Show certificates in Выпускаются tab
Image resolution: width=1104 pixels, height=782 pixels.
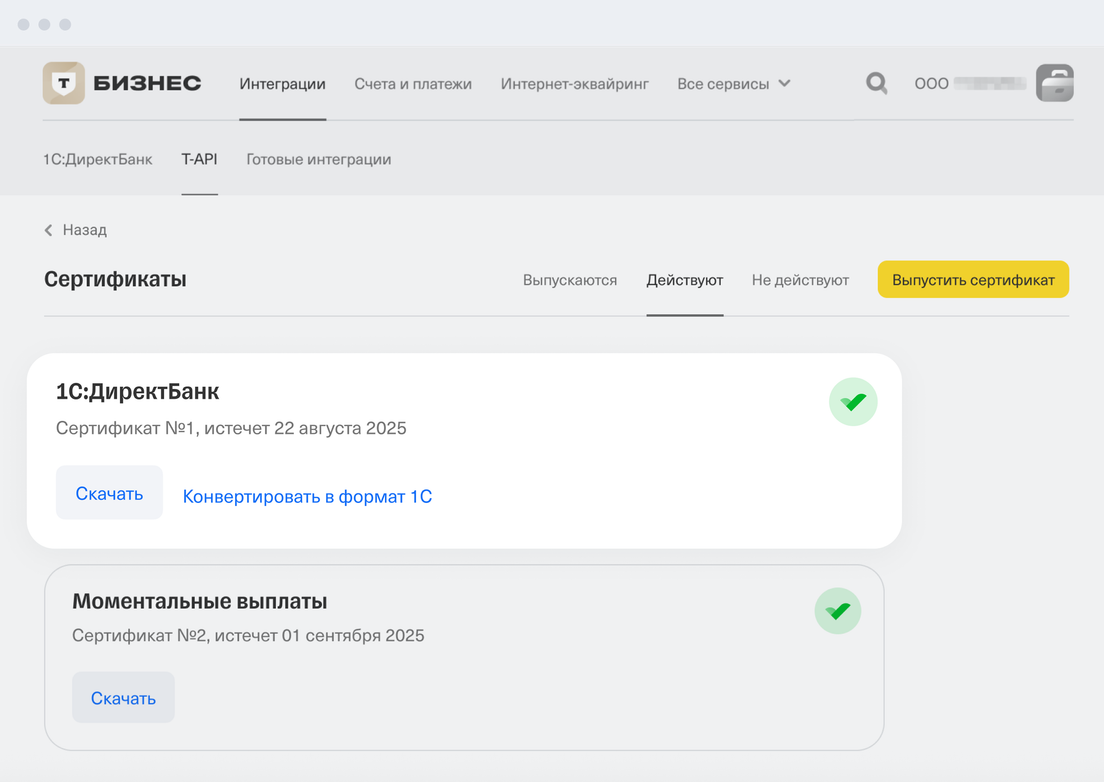pos(570,280)
